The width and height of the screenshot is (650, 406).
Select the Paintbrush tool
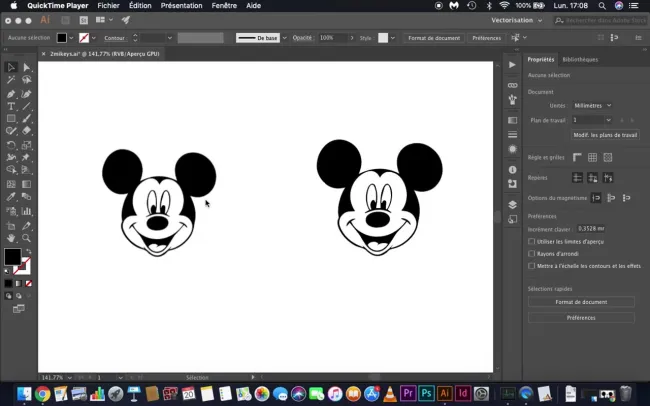pos(27,119)
